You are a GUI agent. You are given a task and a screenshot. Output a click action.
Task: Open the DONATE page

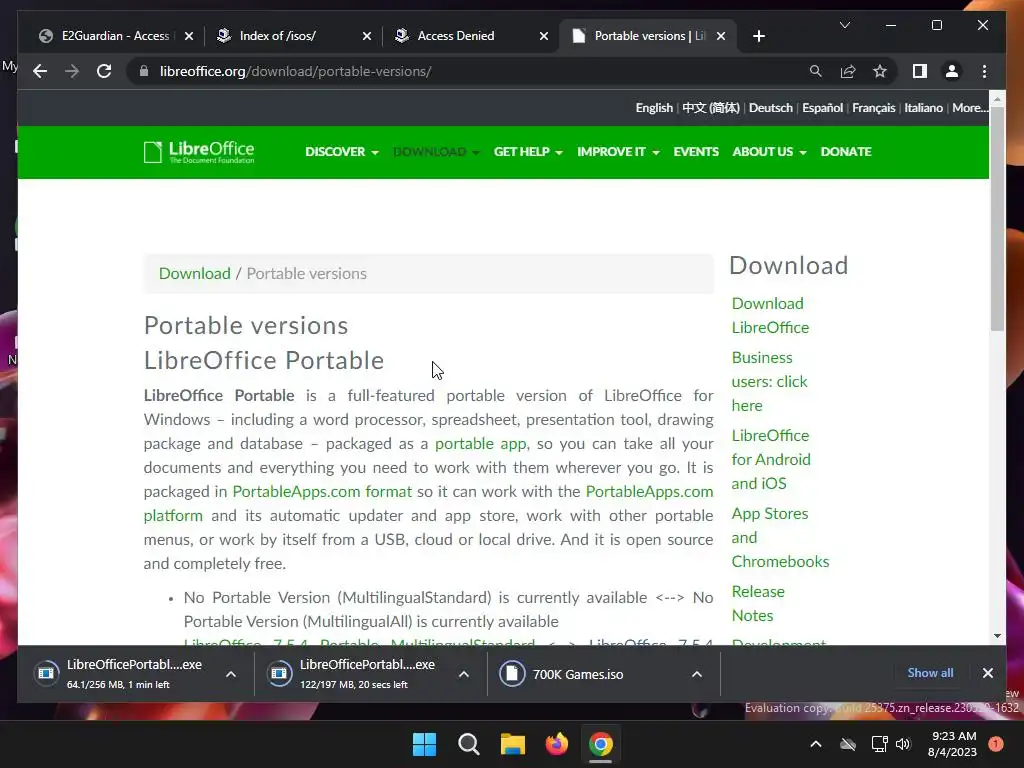(x=846, y=152)
